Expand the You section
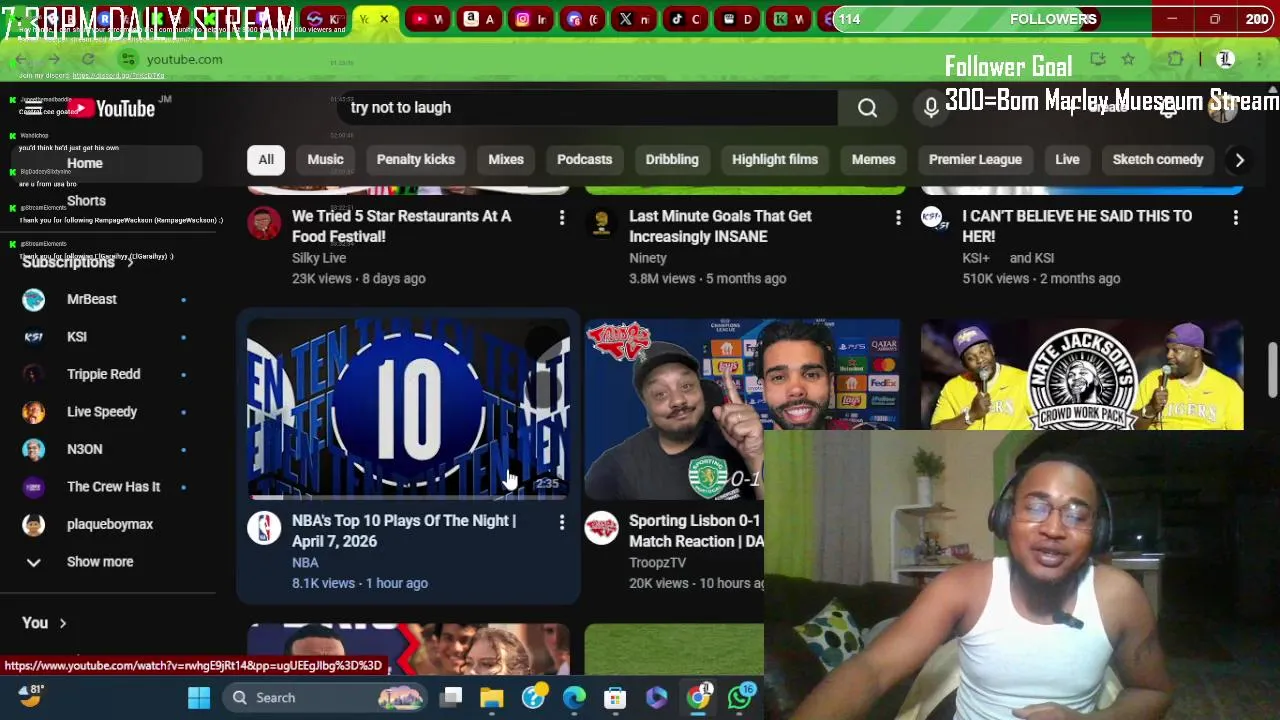 click(x=45, y=623)
